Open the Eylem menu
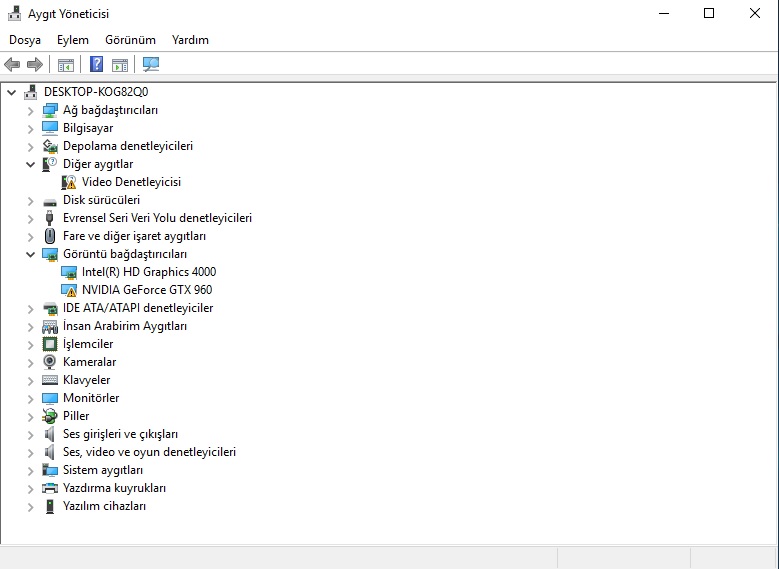Image resolution: width=779 pixels, height=569 pixels. (x=73, y=40)
